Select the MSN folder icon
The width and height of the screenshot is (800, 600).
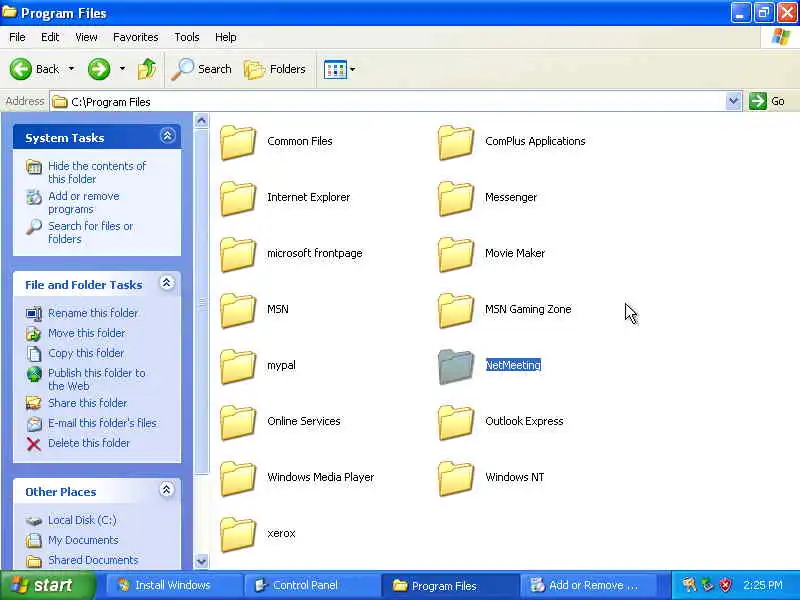[x=238, y=310]
